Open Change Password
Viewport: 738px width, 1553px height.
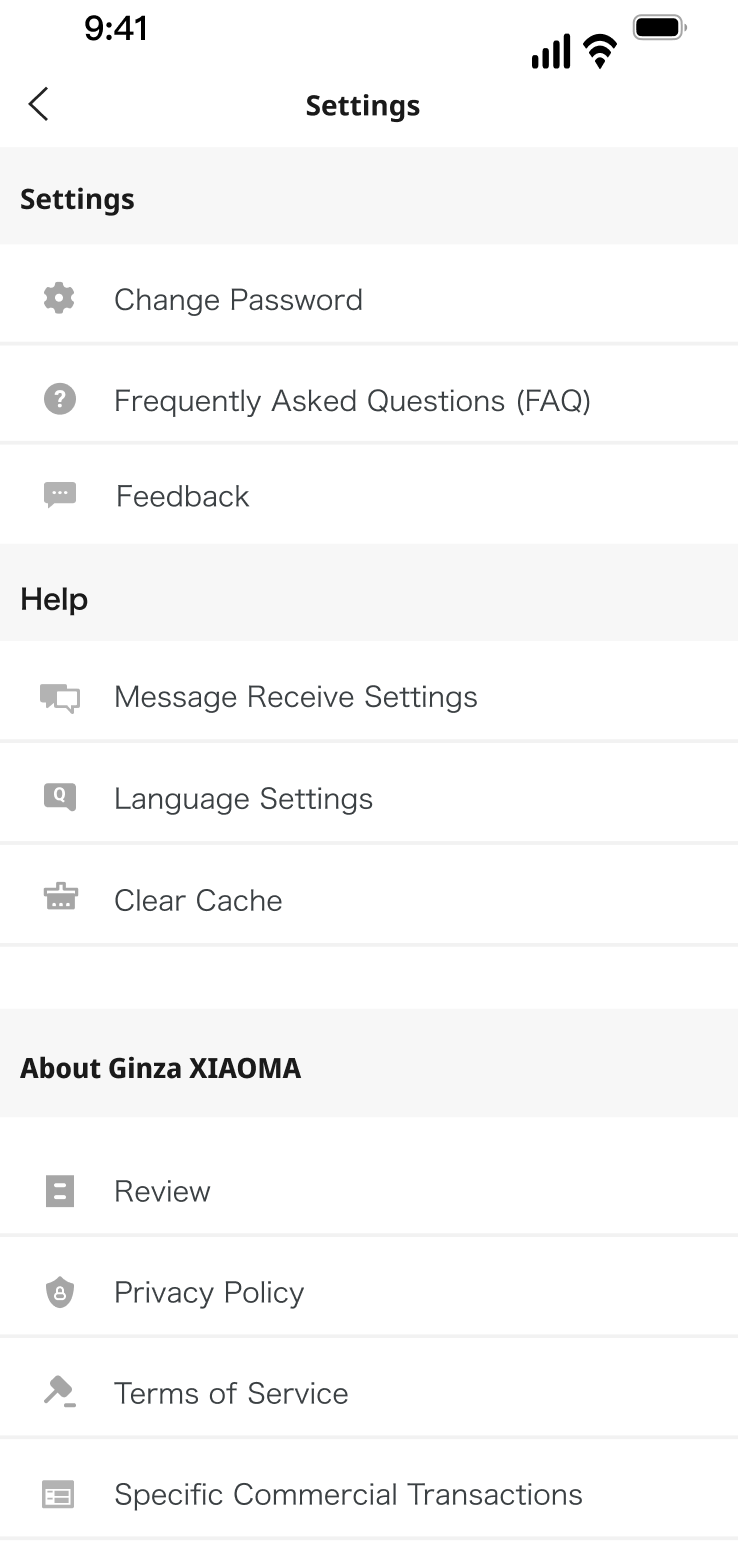[238, 300]
